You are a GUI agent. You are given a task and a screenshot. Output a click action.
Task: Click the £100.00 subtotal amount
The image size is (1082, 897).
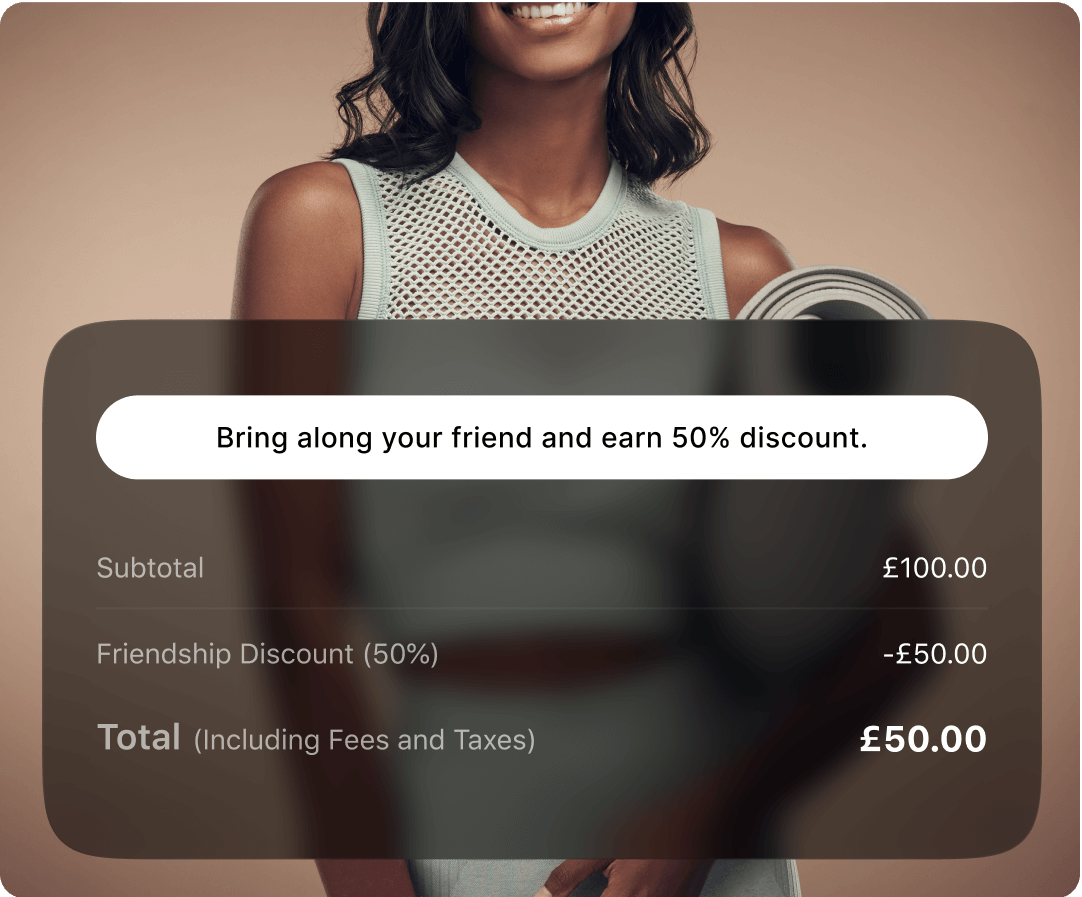tap(934, 568)
